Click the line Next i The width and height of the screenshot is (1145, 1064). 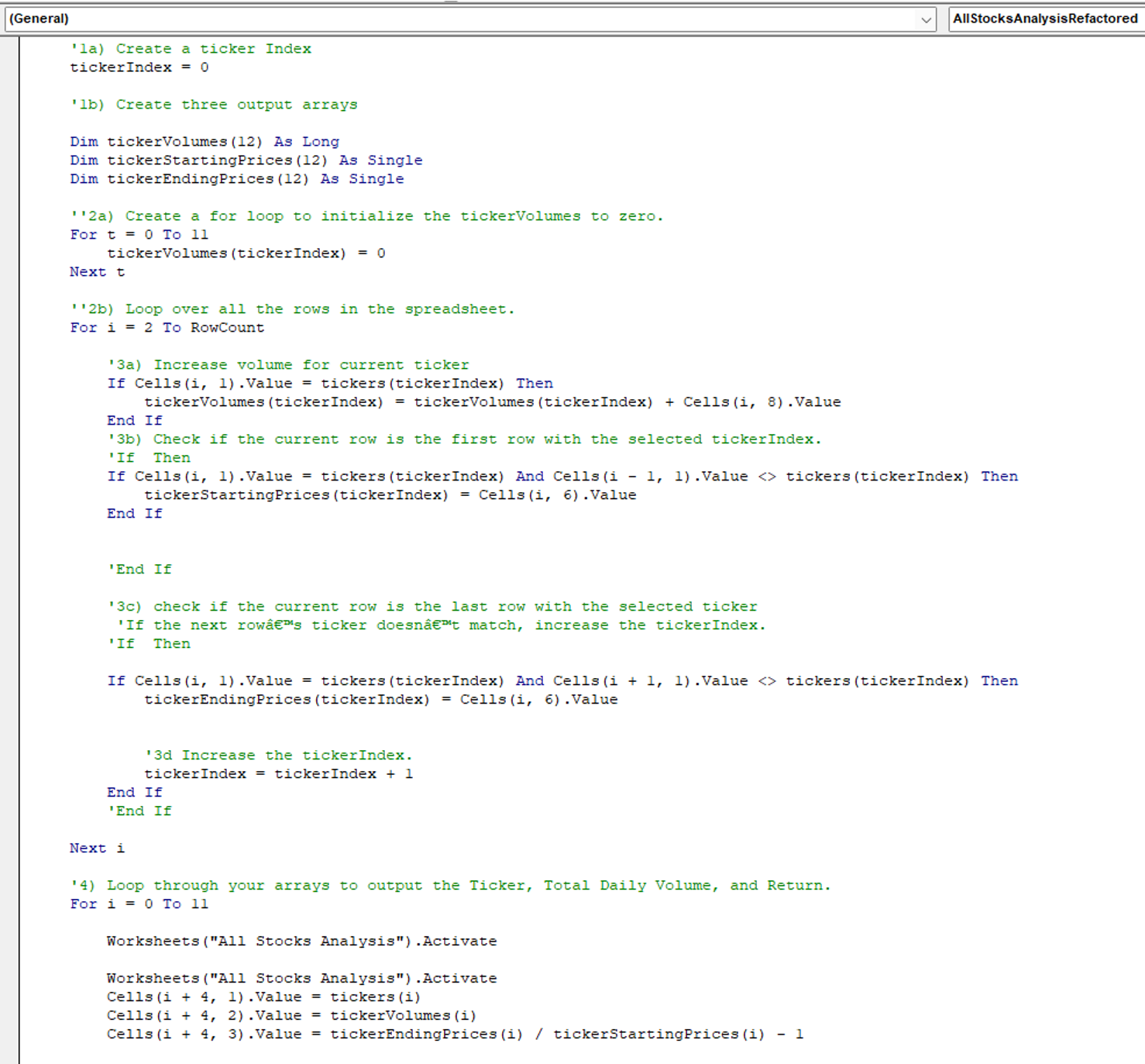click(x=98, y=849)
